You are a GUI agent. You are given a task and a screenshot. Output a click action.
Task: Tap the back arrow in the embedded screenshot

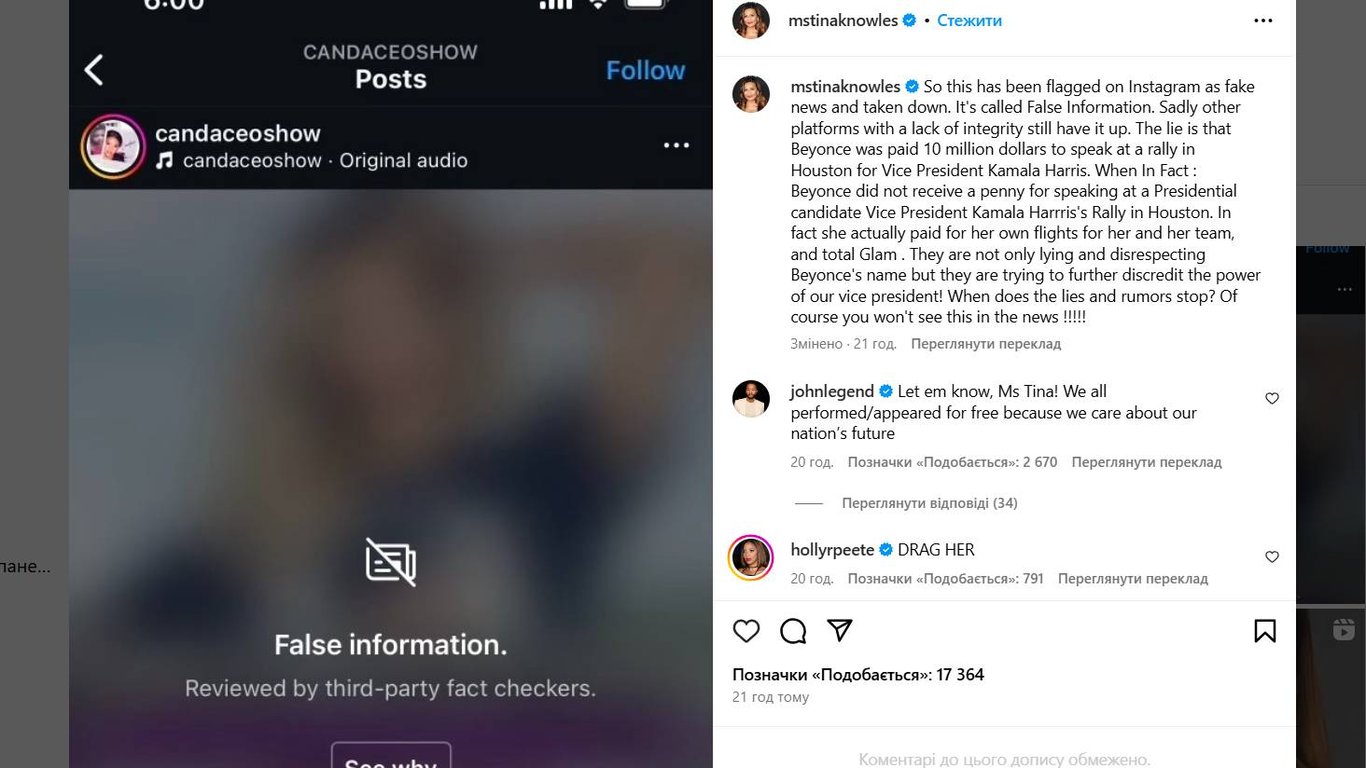[x=94, y=70]
